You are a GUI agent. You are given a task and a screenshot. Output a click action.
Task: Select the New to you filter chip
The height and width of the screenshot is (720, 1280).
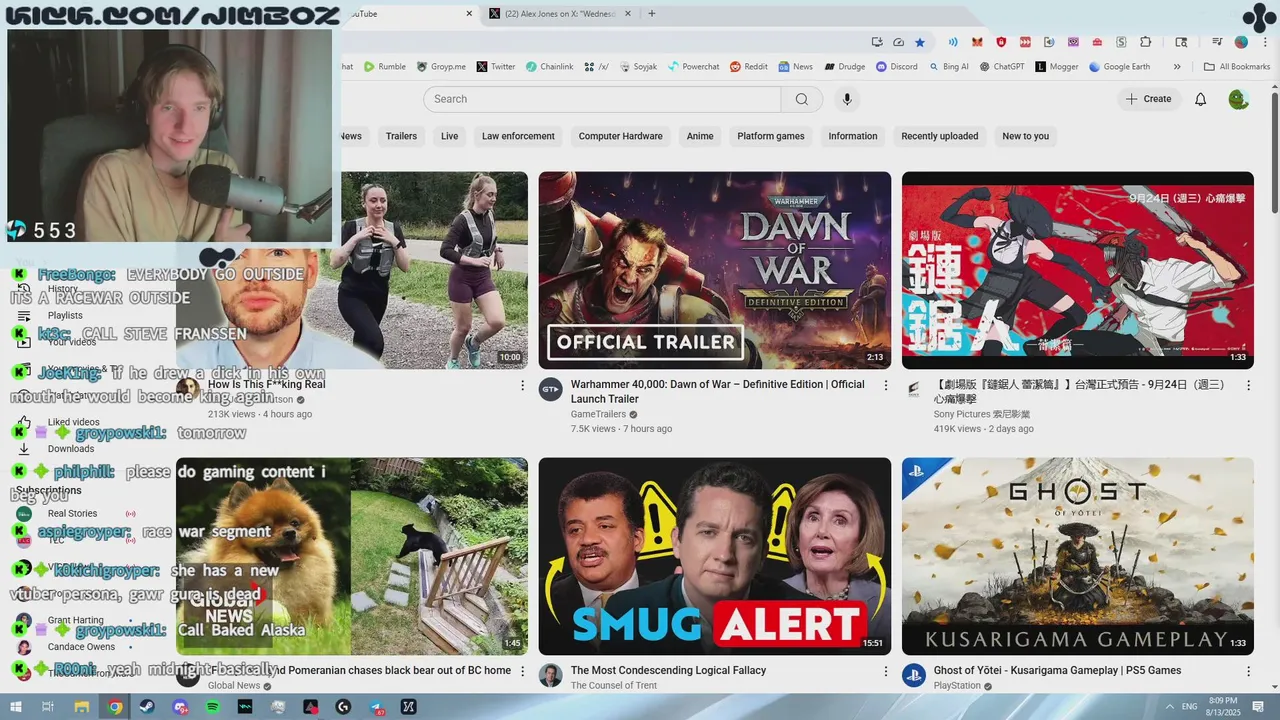(1026, 136)
